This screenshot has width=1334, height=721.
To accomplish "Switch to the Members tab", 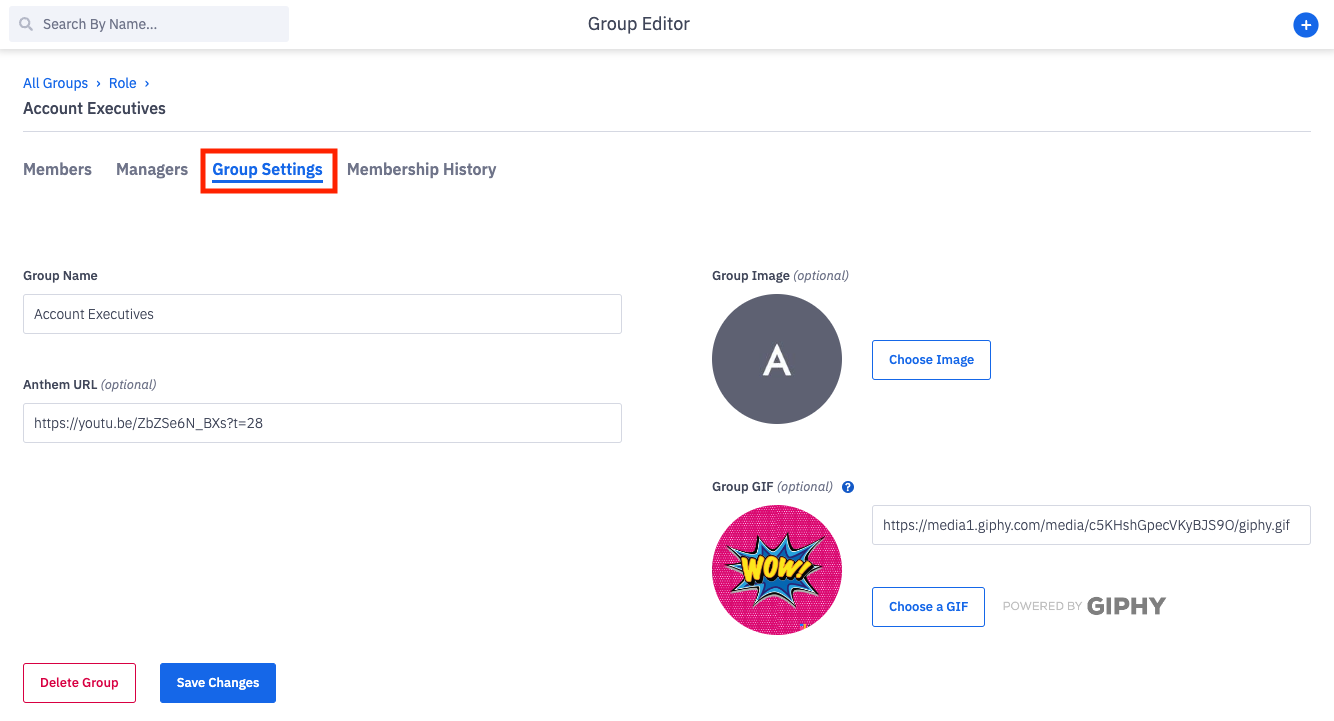I will point(57,169).
